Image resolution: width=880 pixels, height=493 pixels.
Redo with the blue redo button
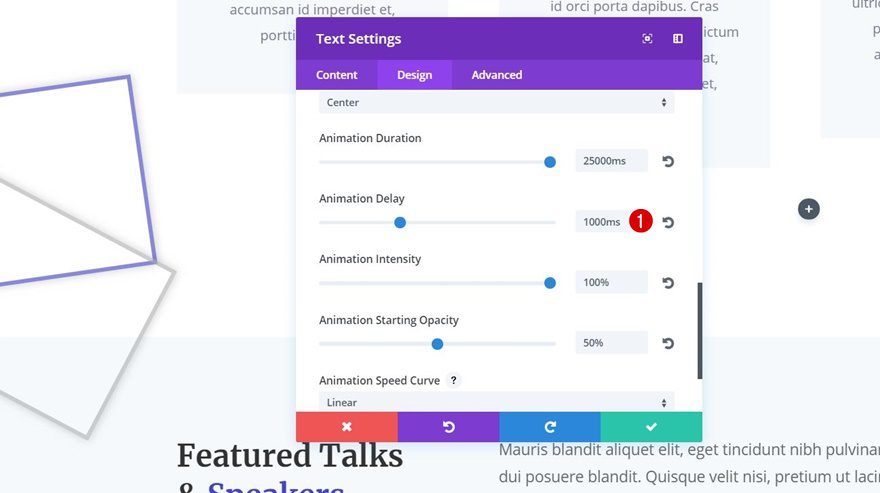(x=550, y=427)
